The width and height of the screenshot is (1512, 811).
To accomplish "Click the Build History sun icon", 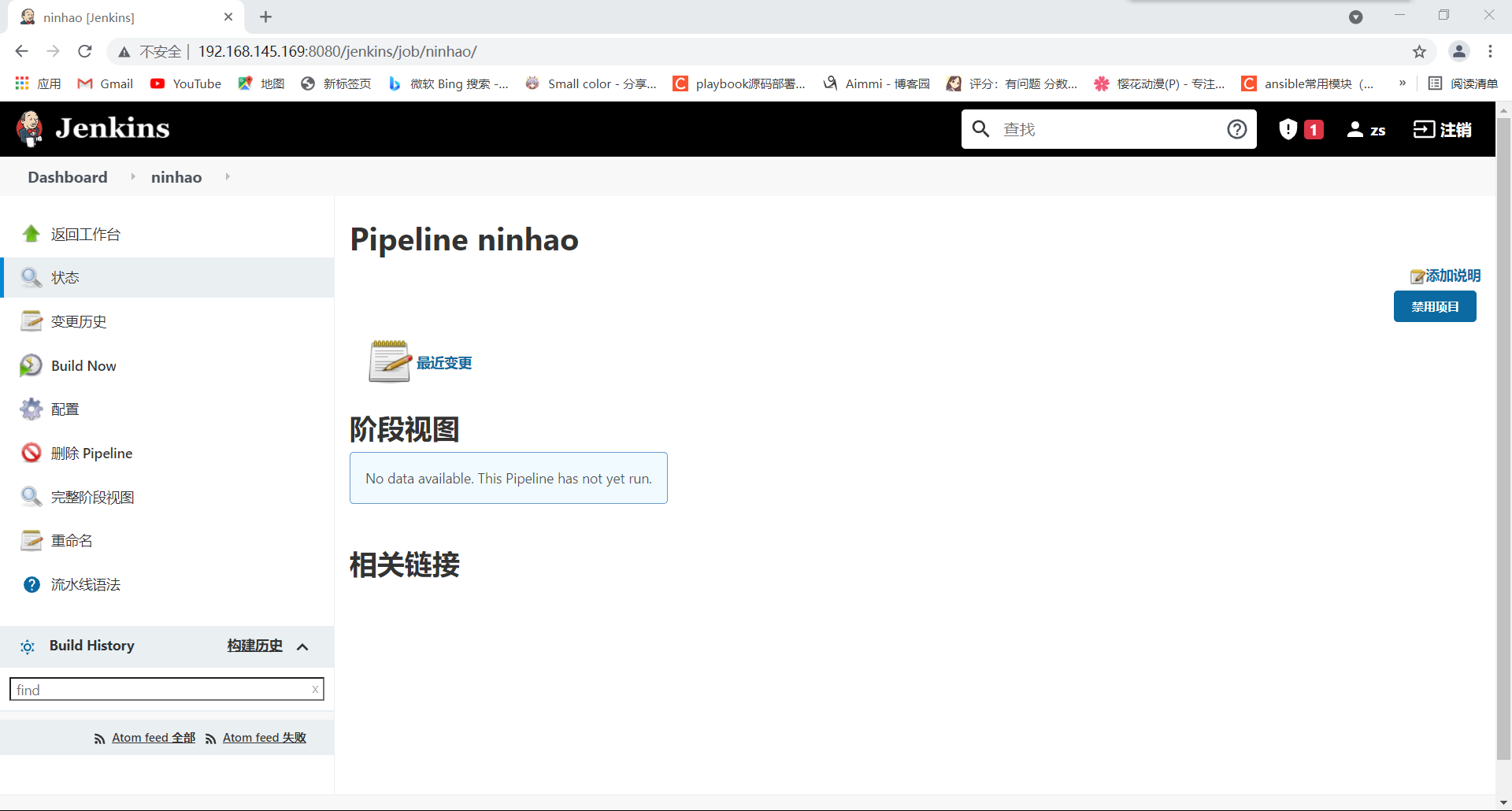I will pos(28,646).
